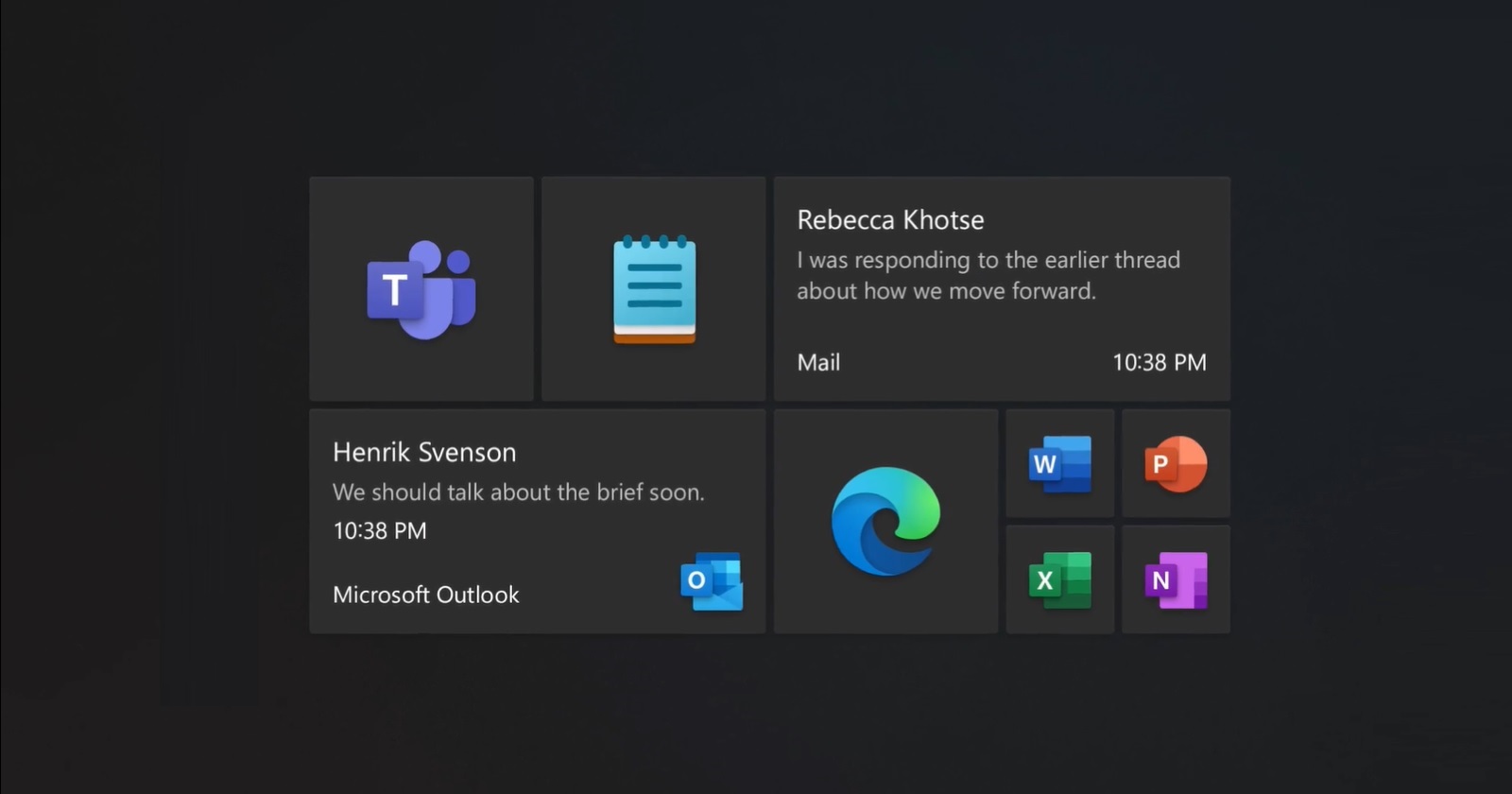Launch the Word tile
1512x794 pixels.
[1059, 463]
